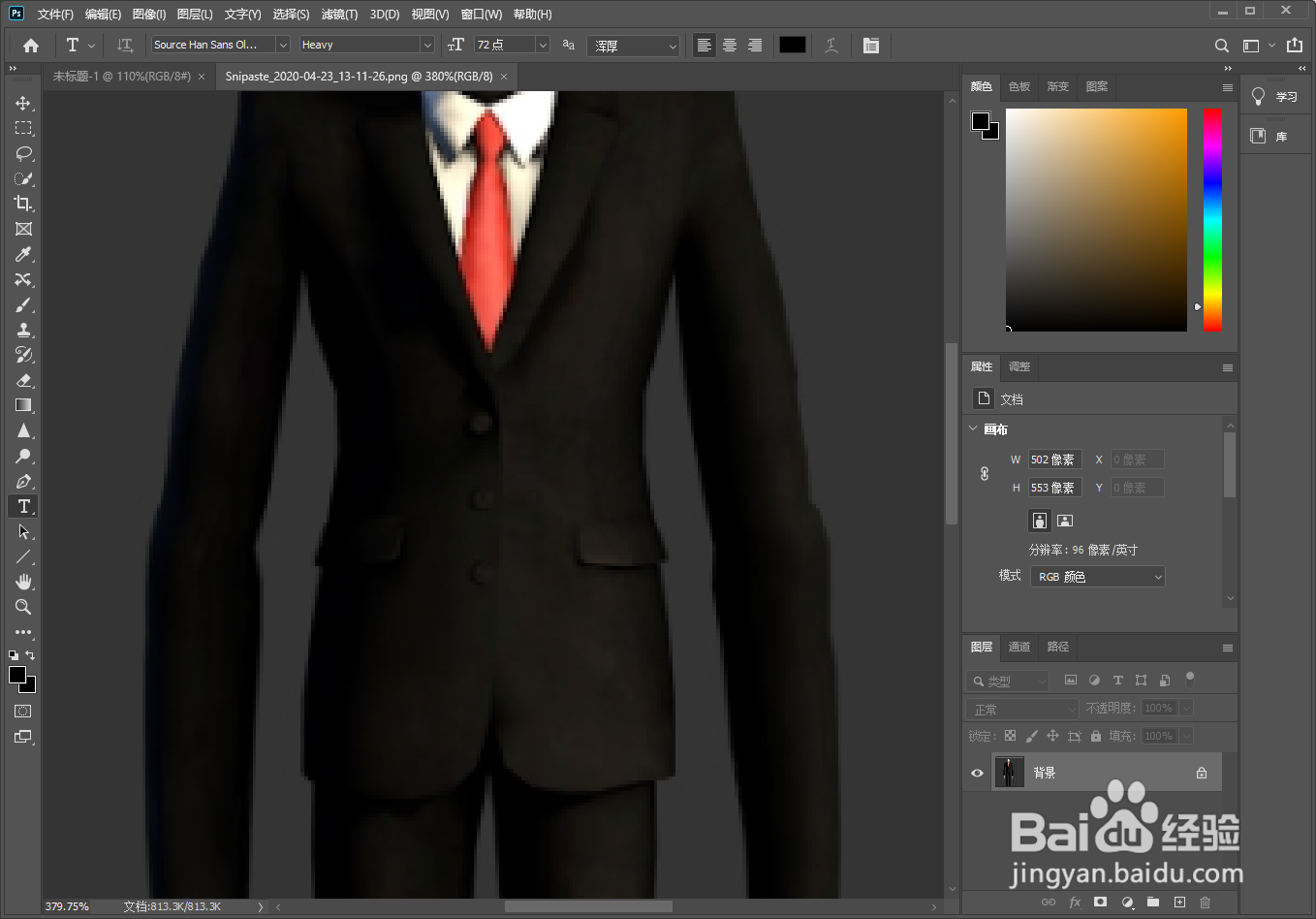The height and width of the screenshot is (919, 1316).
Task: Open the 库 panel
Action: (x=1275, y=137)
